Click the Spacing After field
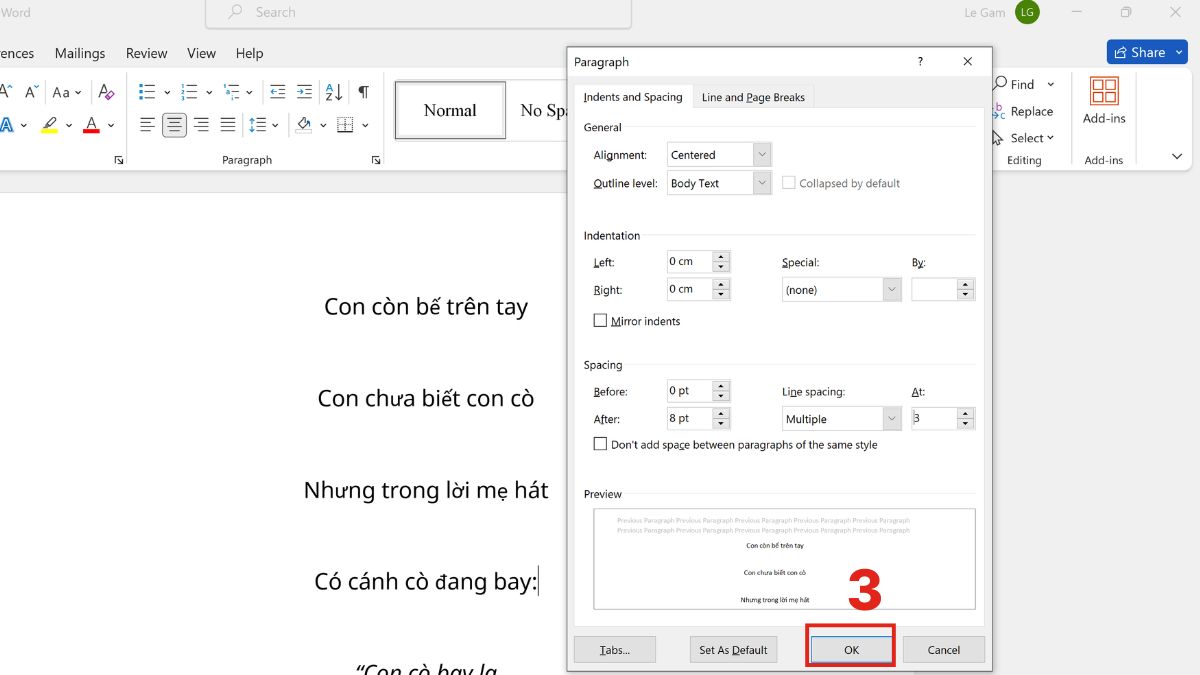 (689, 418)
